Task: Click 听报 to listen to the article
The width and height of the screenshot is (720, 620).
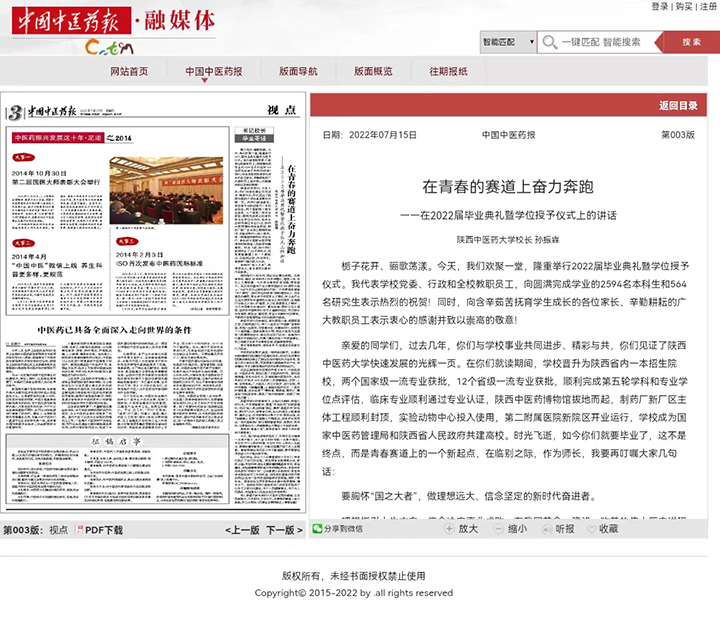Action: point(565,529)
